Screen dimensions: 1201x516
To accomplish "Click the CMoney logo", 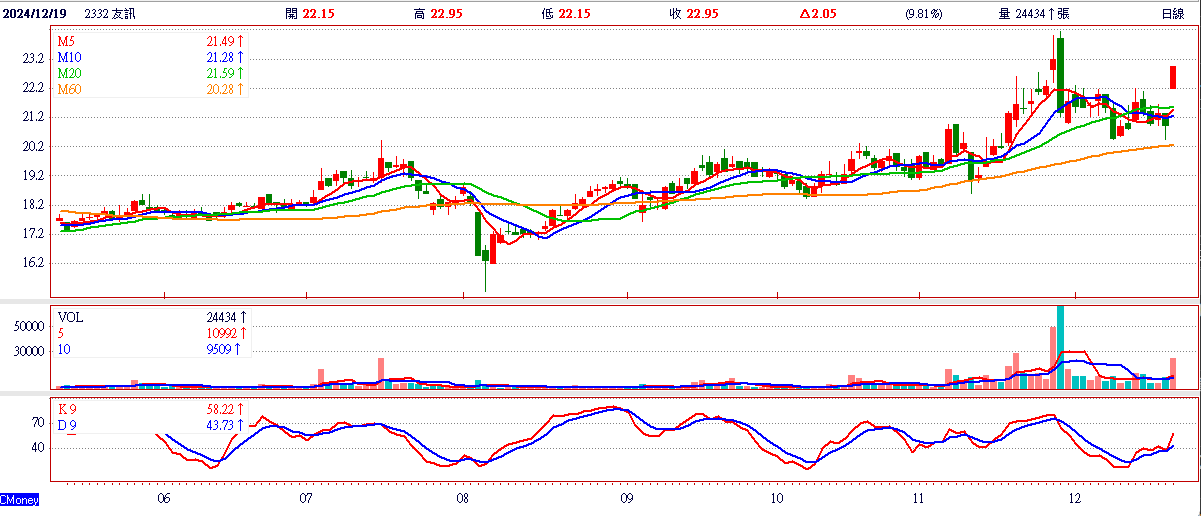I will coord(19,498).
